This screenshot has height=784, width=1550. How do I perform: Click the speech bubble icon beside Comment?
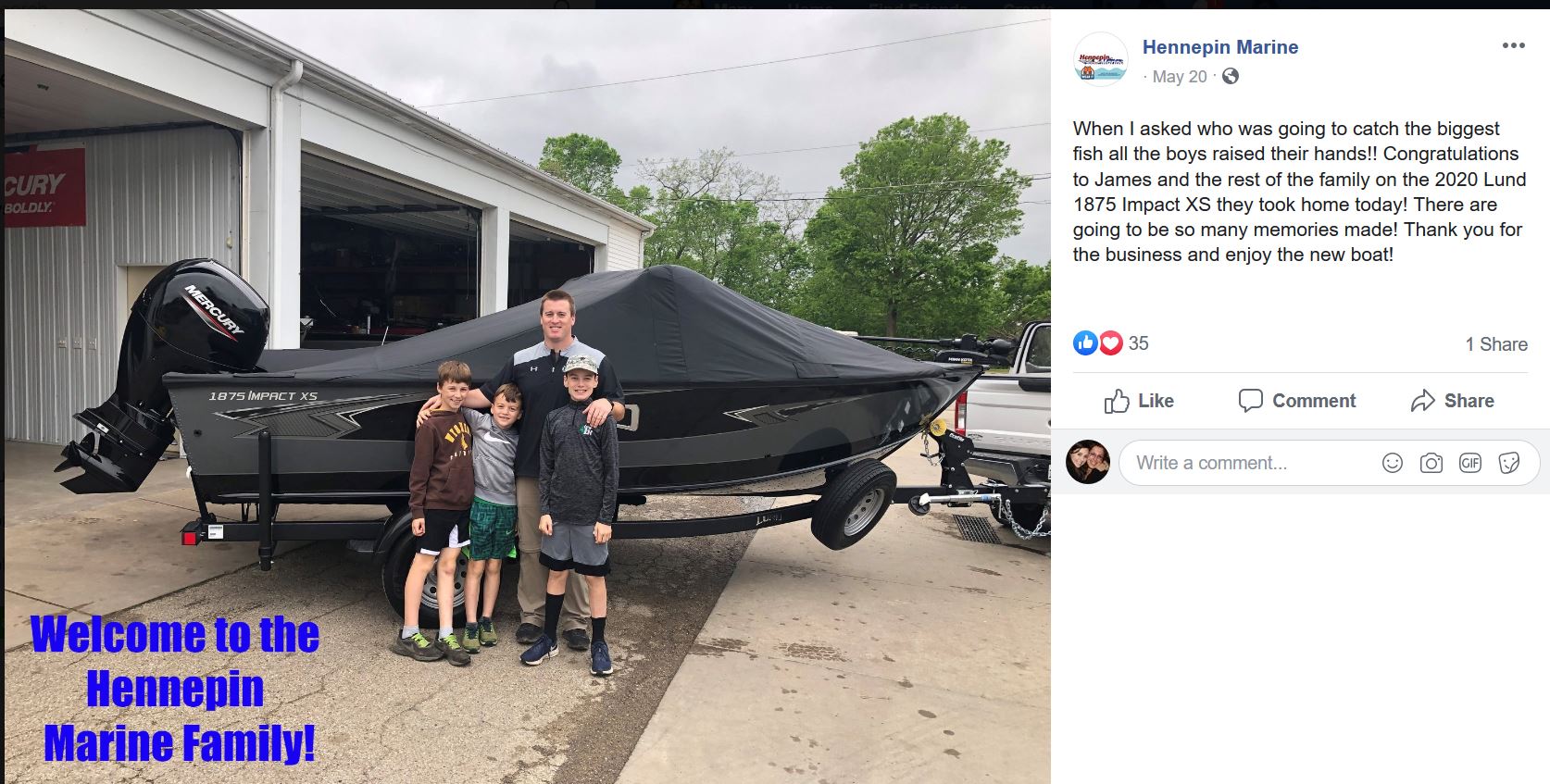pyautogui.click(x=1251, y=401)
